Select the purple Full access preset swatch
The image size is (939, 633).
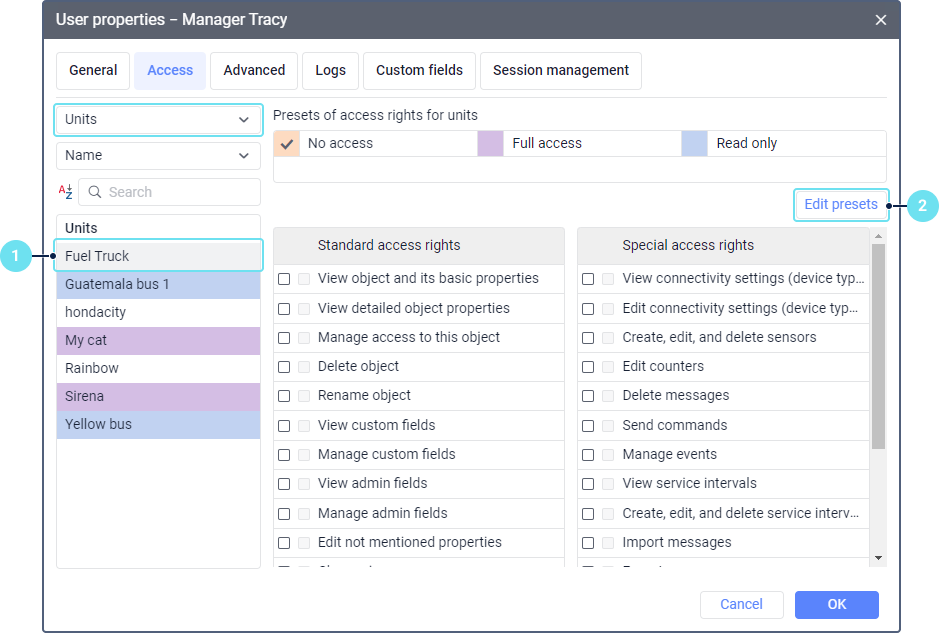(x=490, y=143)
